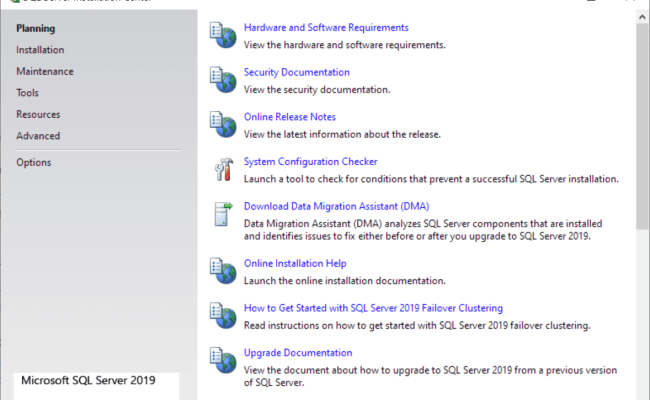Click text 'View the hardware and software requirements.'

[x=344, y=45]
